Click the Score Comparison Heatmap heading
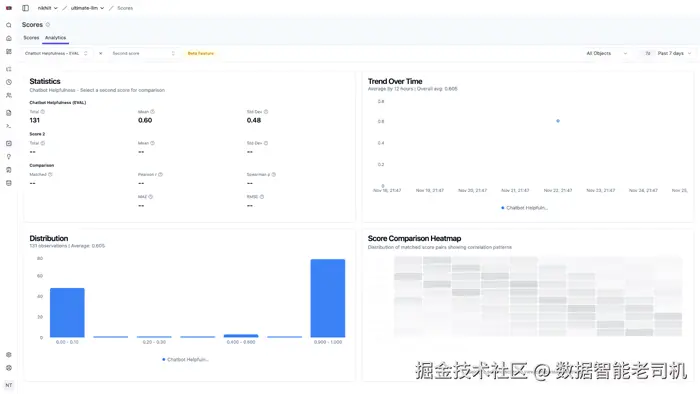 click(x=414, y=238)
